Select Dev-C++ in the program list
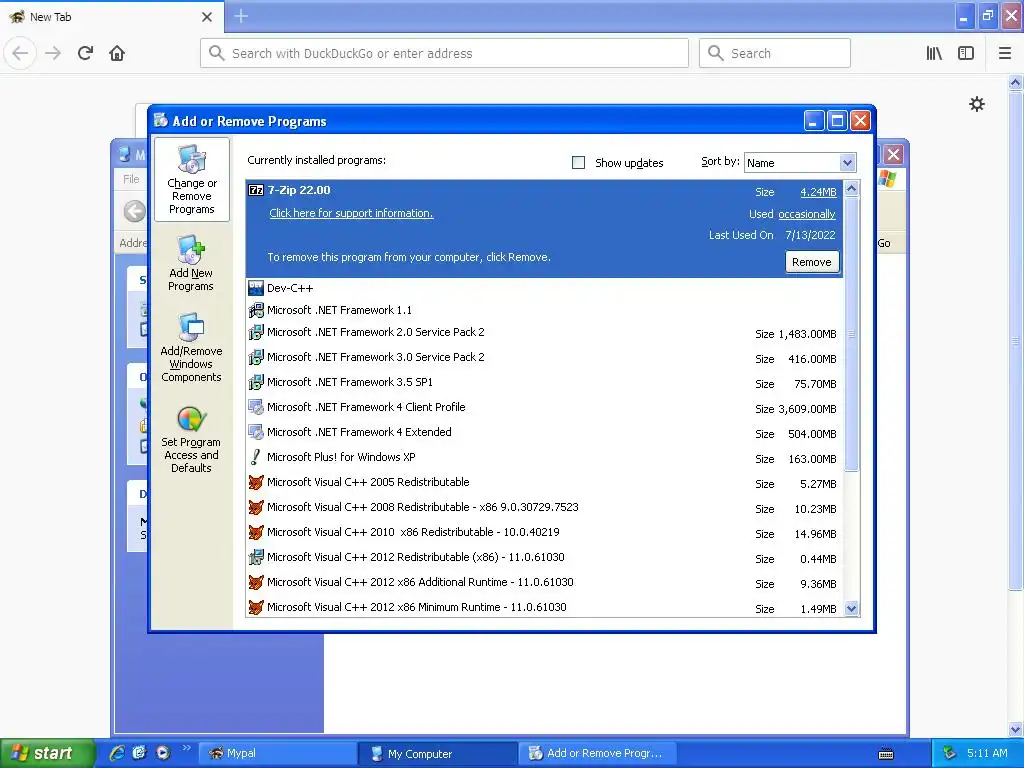Screen dimensions: 1024x768 545,288
